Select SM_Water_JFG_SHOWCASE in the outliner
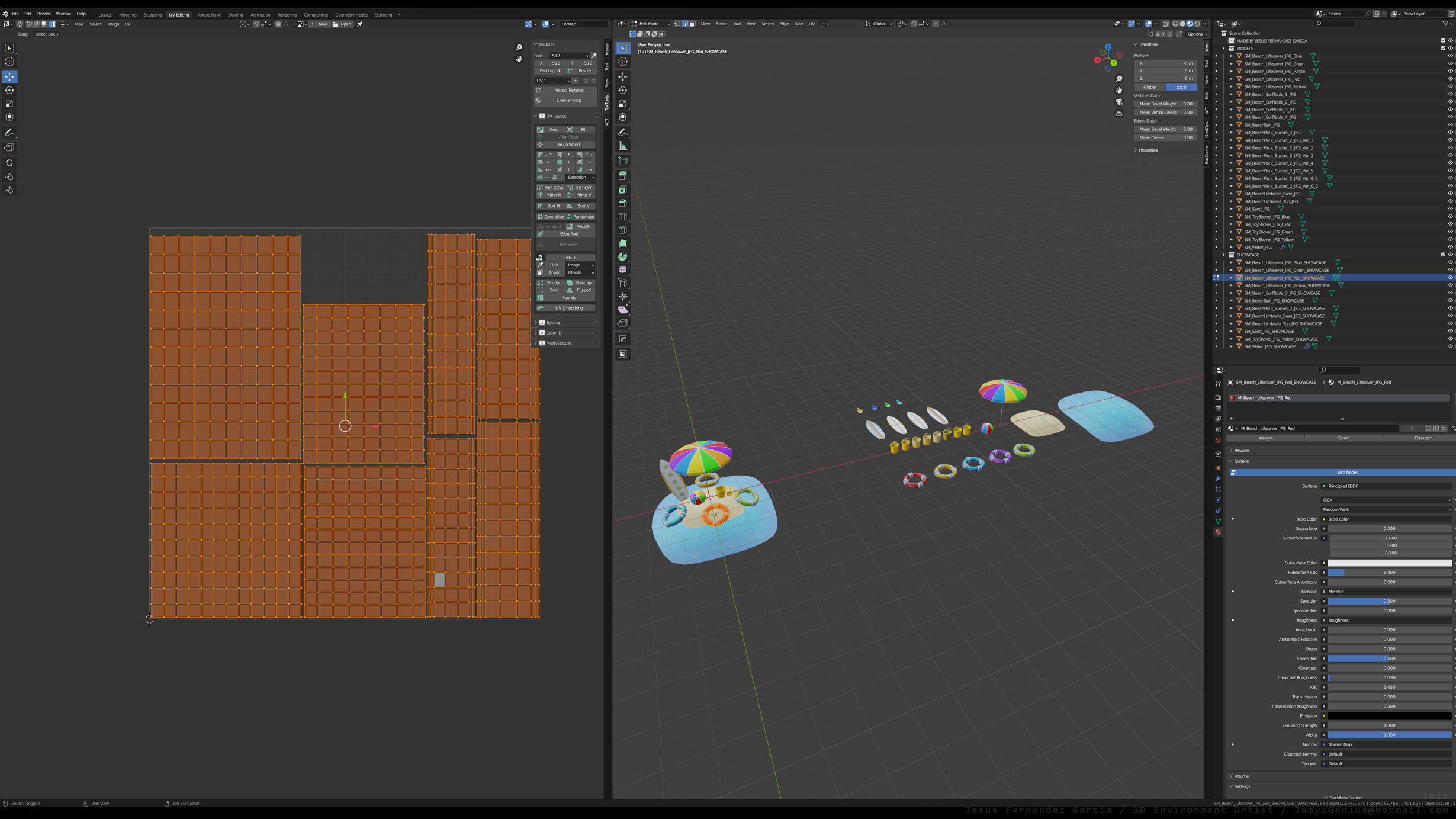This screenshot has width=1456, height=819. 1269,346
